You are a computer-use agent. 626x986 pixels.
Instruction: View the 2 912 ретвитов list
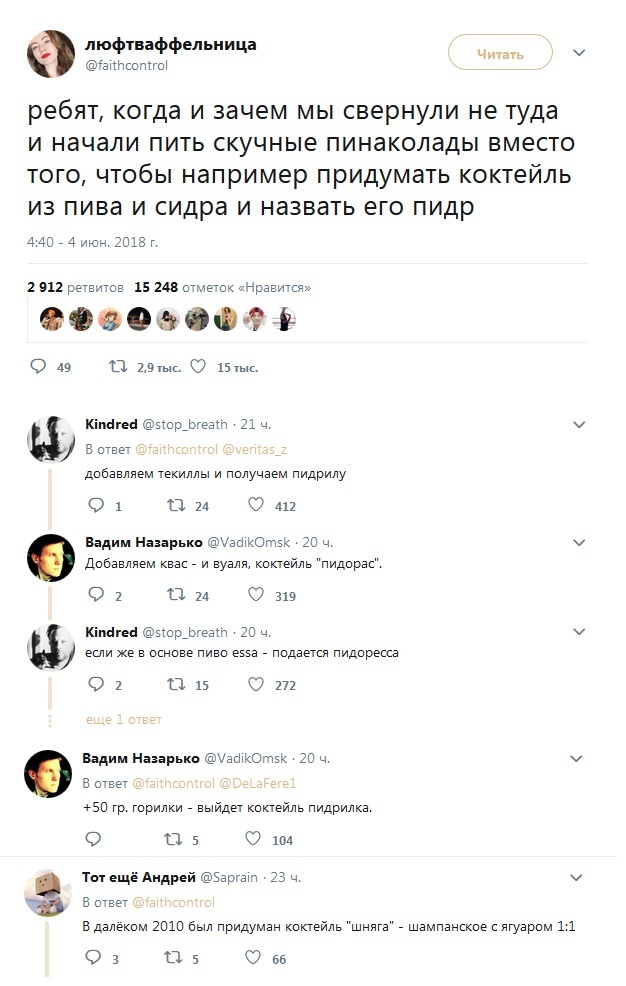[75, 287]
